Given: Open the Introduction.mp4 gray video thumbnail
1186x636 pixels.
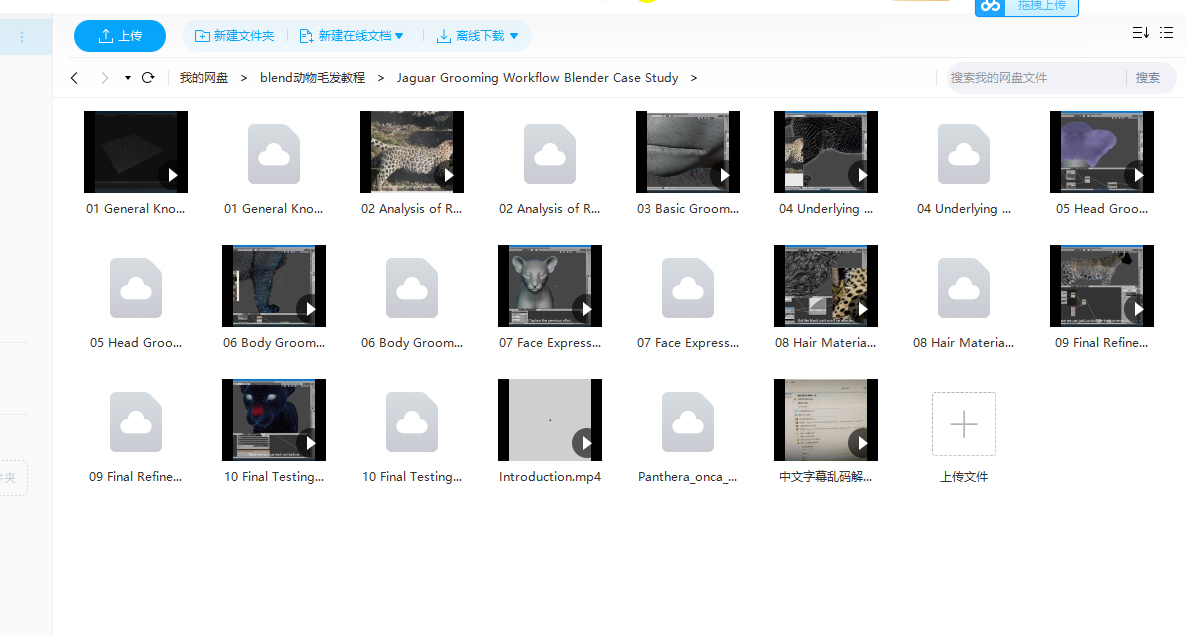Looking at the screenshot, I should [x=550, y=420].
